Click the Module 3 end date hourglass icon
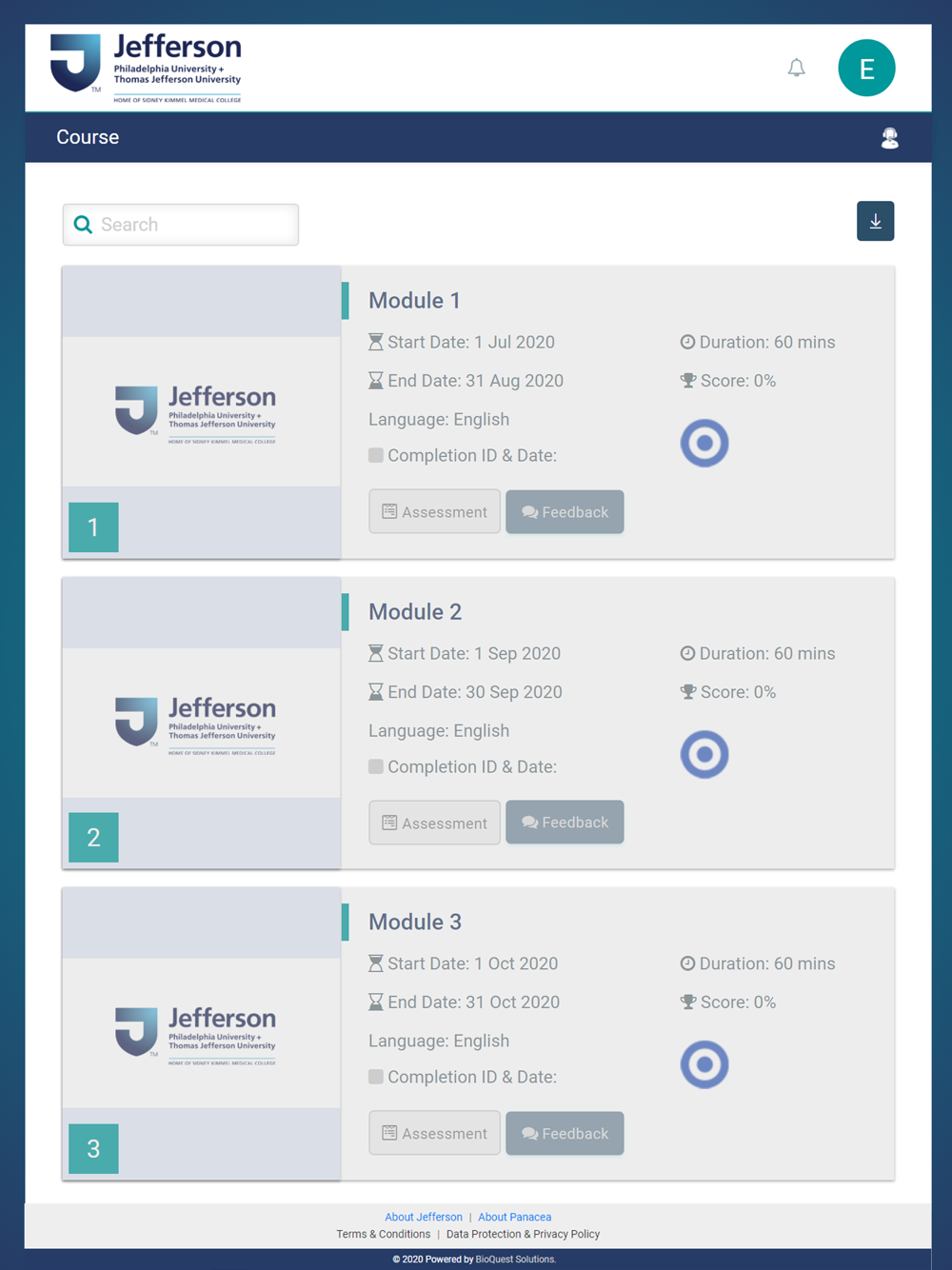The width and height of the screenshot is (952, 1270). point(376,1002)
